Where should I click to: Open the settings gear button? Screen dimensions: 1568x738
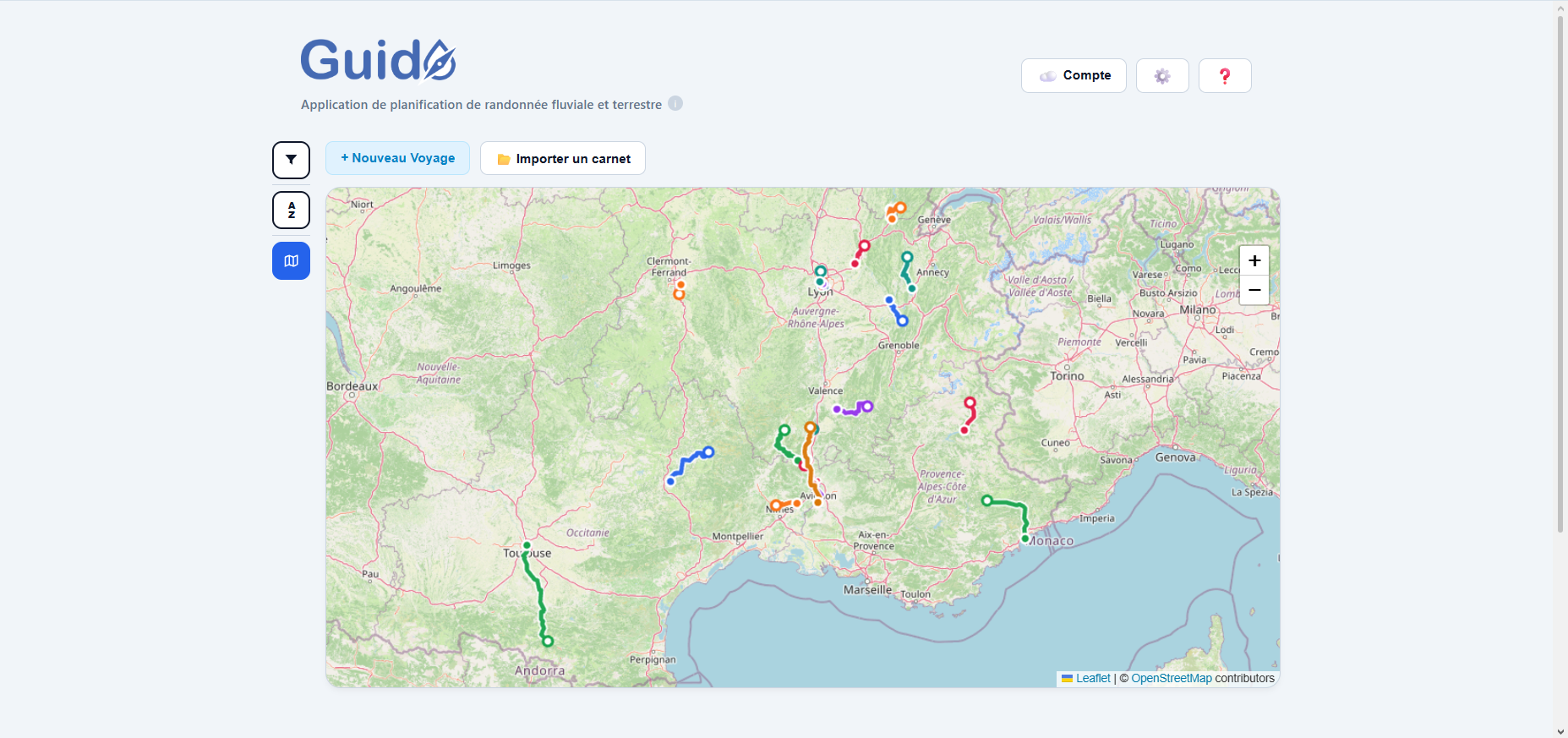[1162, 76]
